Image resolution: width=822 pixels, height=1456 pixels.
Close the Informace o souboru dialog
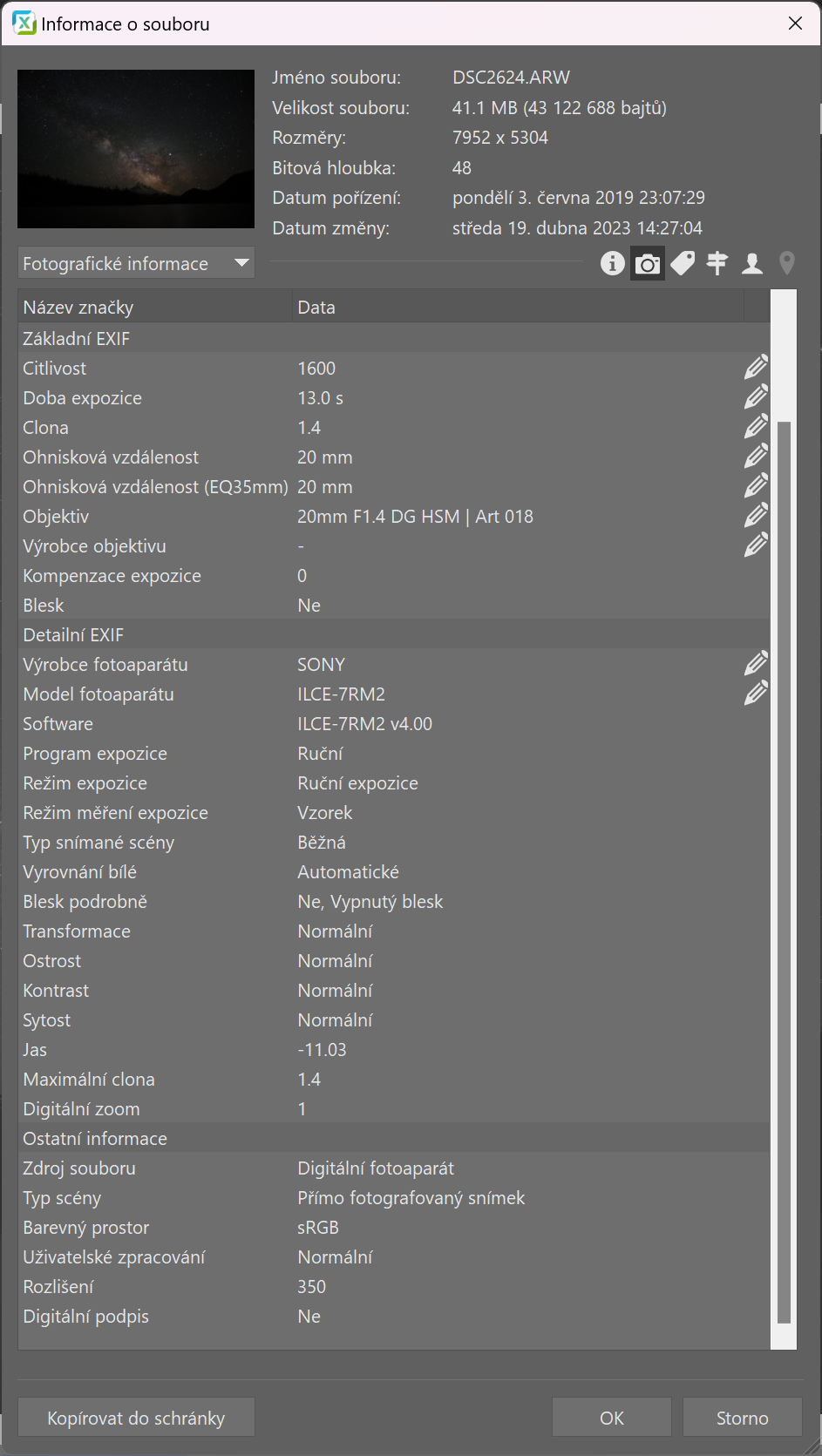[795, 24]
